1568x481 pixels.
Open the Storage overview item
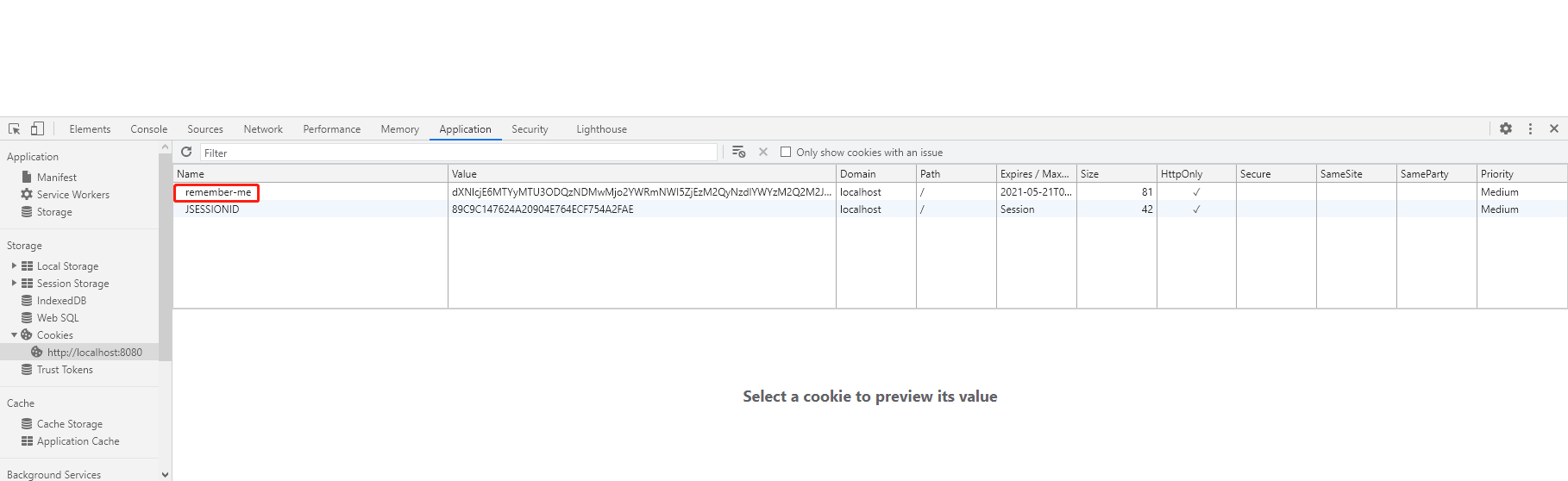coord(53,211)
